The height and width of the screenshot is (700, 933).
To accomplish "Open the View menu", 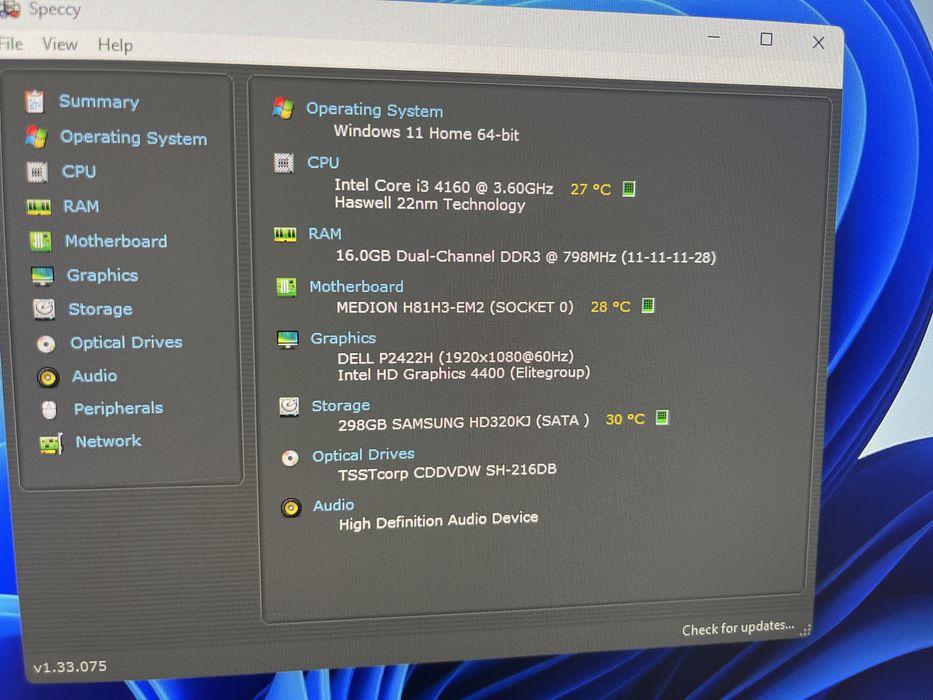I will pyautogui.click(x=60, y=44).
